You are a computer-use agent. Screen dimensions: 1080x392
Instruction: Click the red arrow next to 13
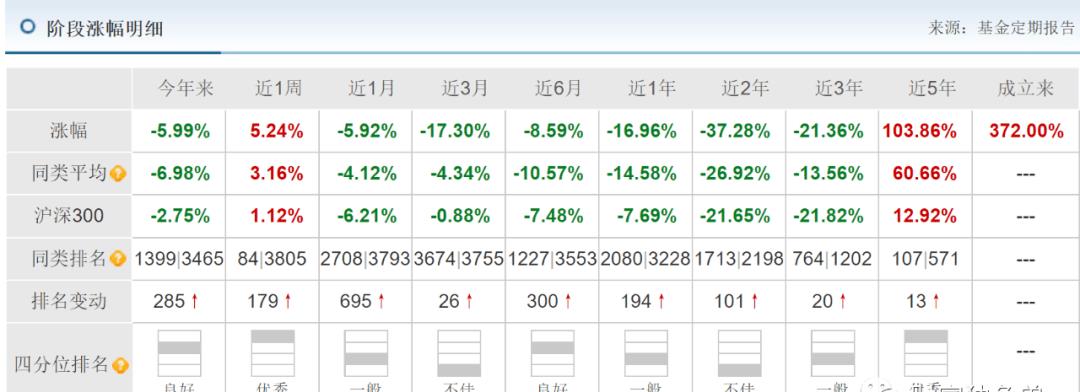pyautogui.click(x=936, y=301)
